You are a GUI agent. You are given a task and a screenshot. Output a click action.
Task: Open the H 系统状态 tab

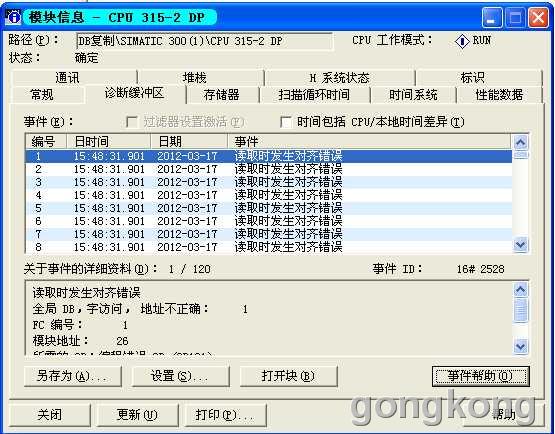click(x=339, y=78)
